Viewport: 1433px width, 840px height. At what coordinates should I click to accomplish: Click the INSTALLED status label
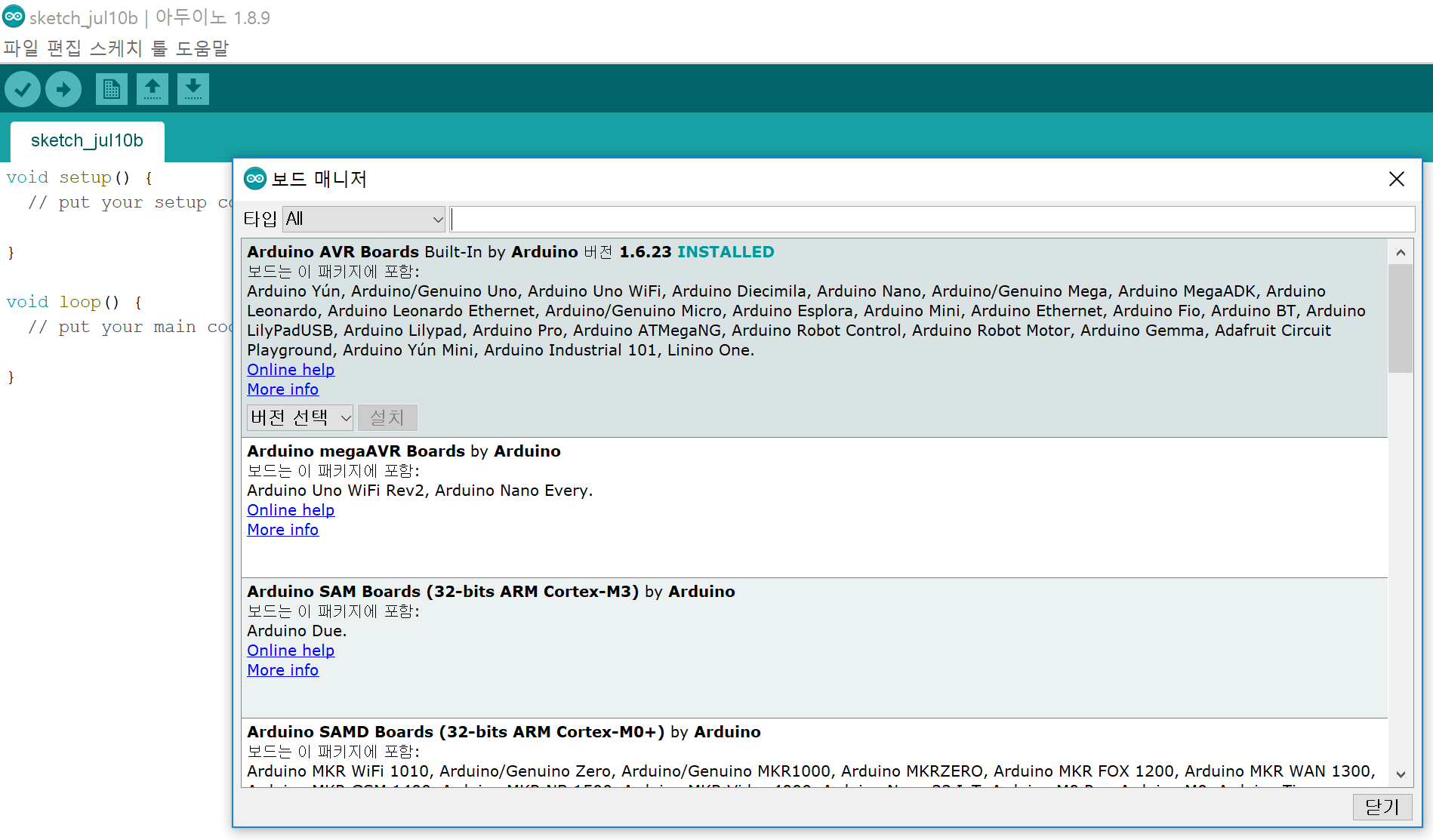(x=726, y=252)
